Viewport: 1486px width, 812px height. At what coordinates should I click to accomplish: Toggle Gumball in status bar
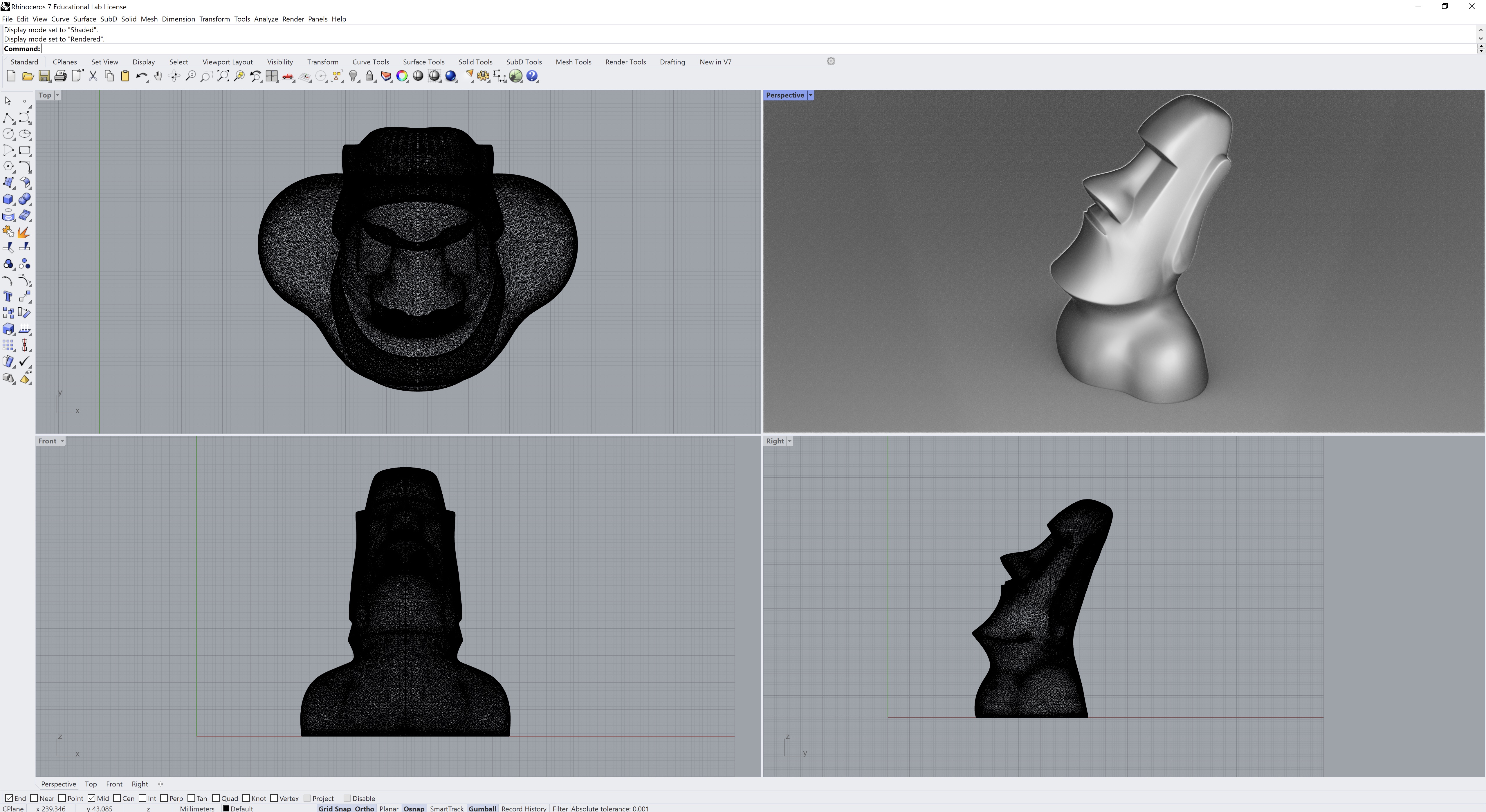482,809
